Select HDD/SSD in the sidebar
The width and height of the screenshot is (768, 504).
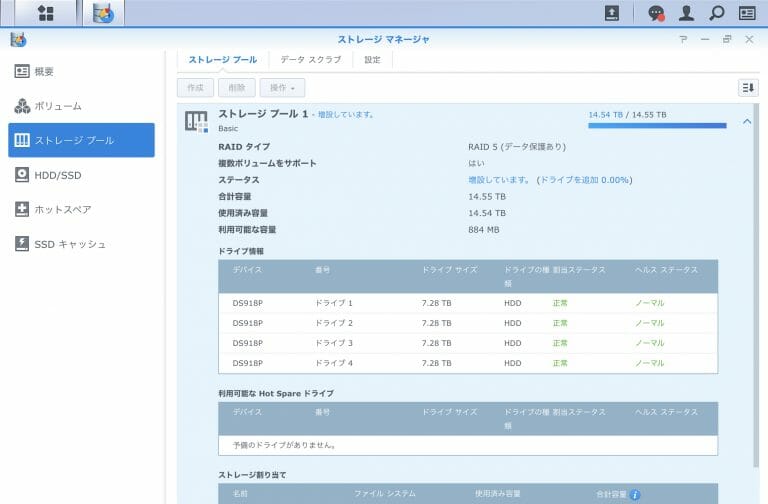[x=81, y=175]
